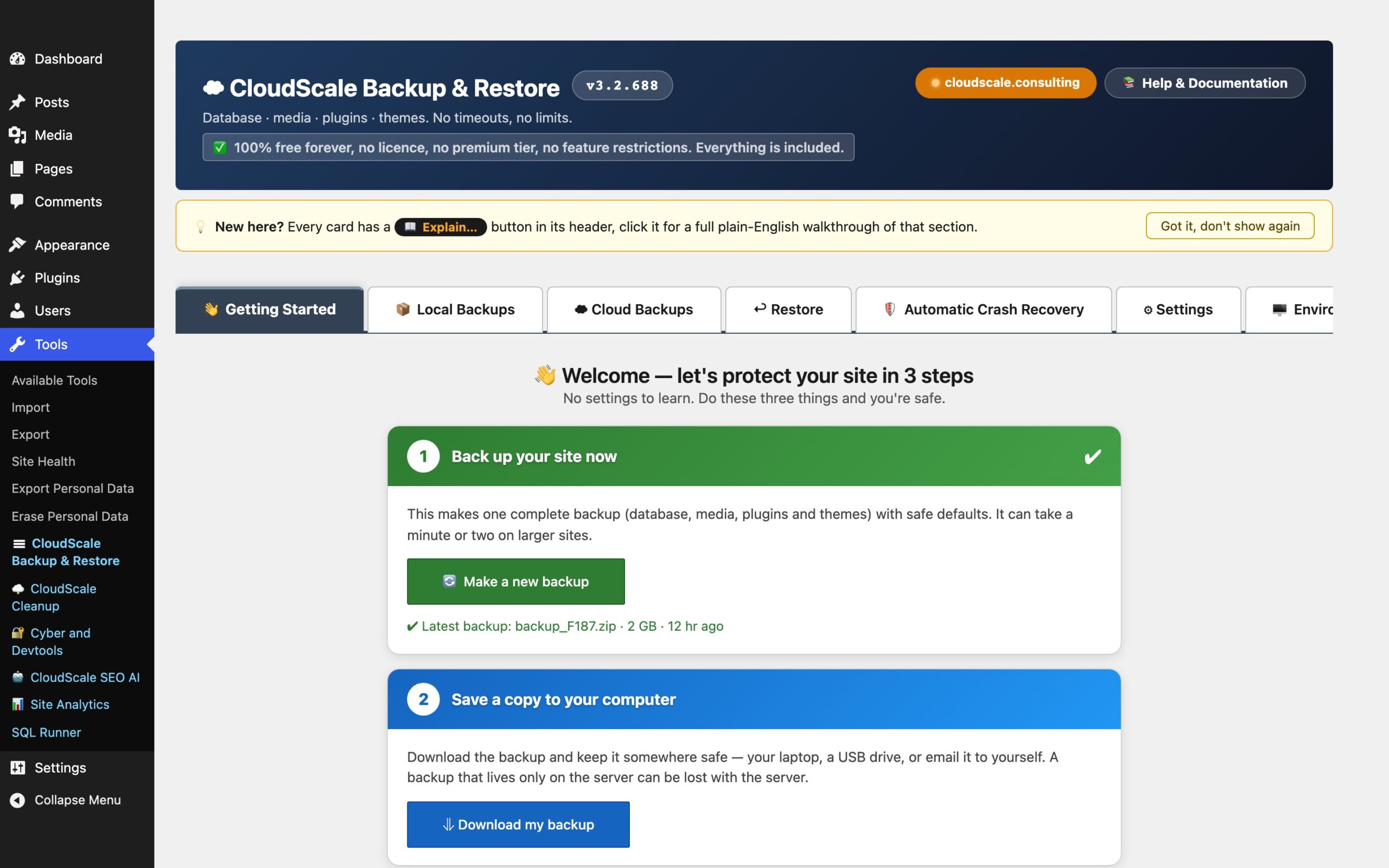Dismiss tip with Got it, don't show again
Viewport: 1389px width, 868px height.
1229,226
